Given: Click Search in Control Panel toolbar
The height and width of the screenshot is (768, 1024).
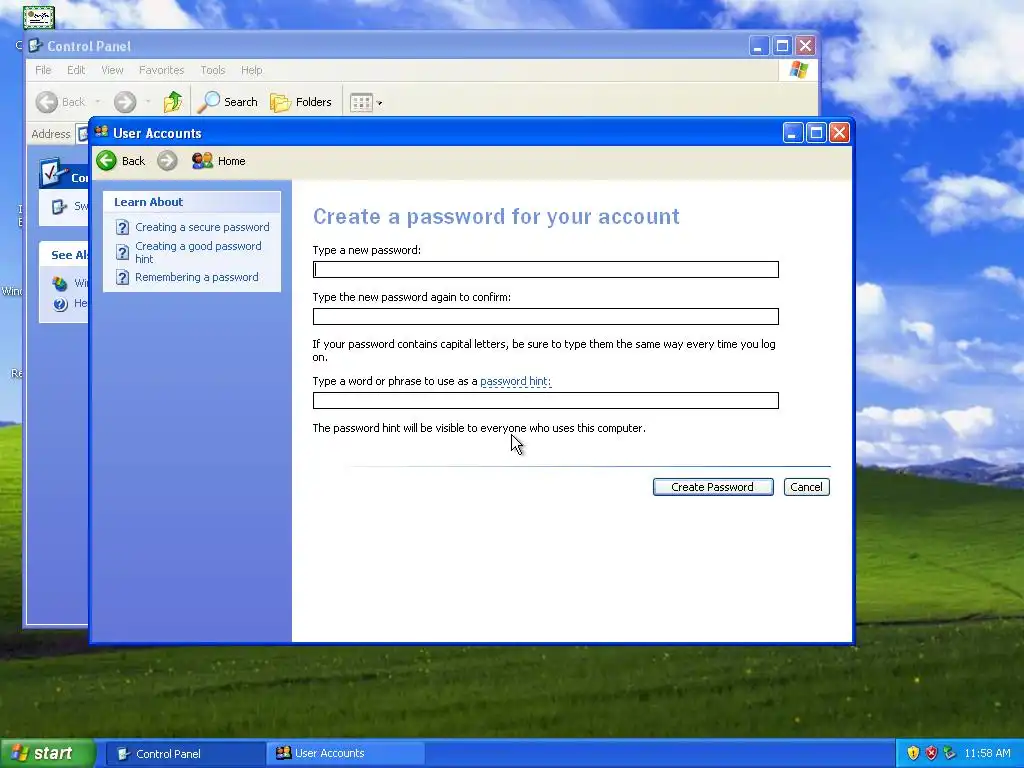Looking at the screenshot, I should coord(227,102).
